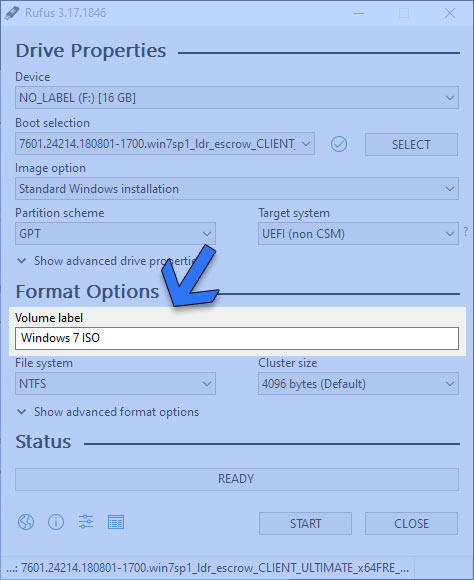474x580 pixels.
Task: Click the Rufus USB title bar icon
Action: click(12, 13)
